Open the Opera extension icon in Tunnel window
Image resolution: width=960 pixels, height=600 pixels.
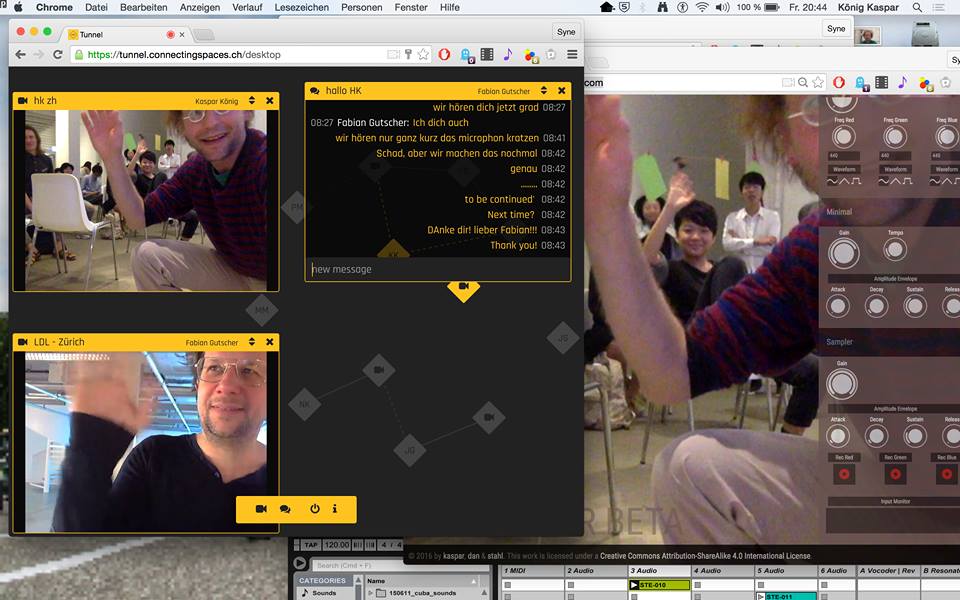(444, 54)
